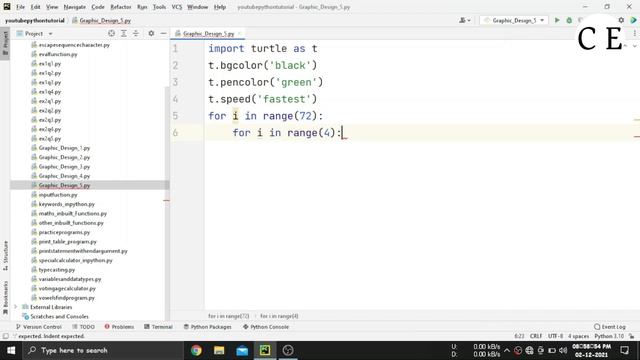Click the Python 3.10 interpreter status entry
Image resolution: width=640 pixels, height=360 pixels.
coord(609,336)
